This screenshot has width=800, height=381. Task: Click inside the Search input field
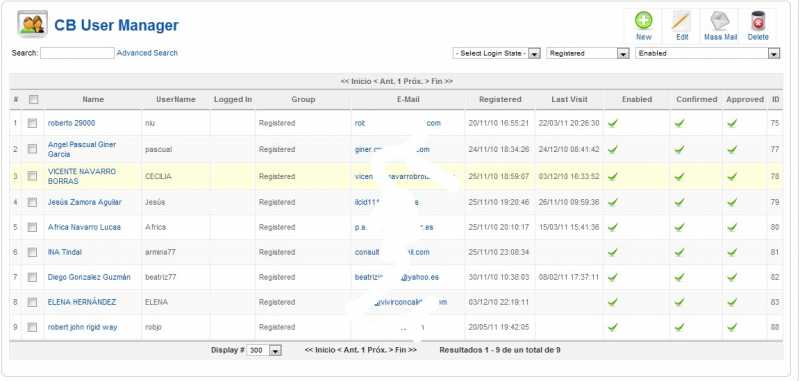tap(77, 53)
